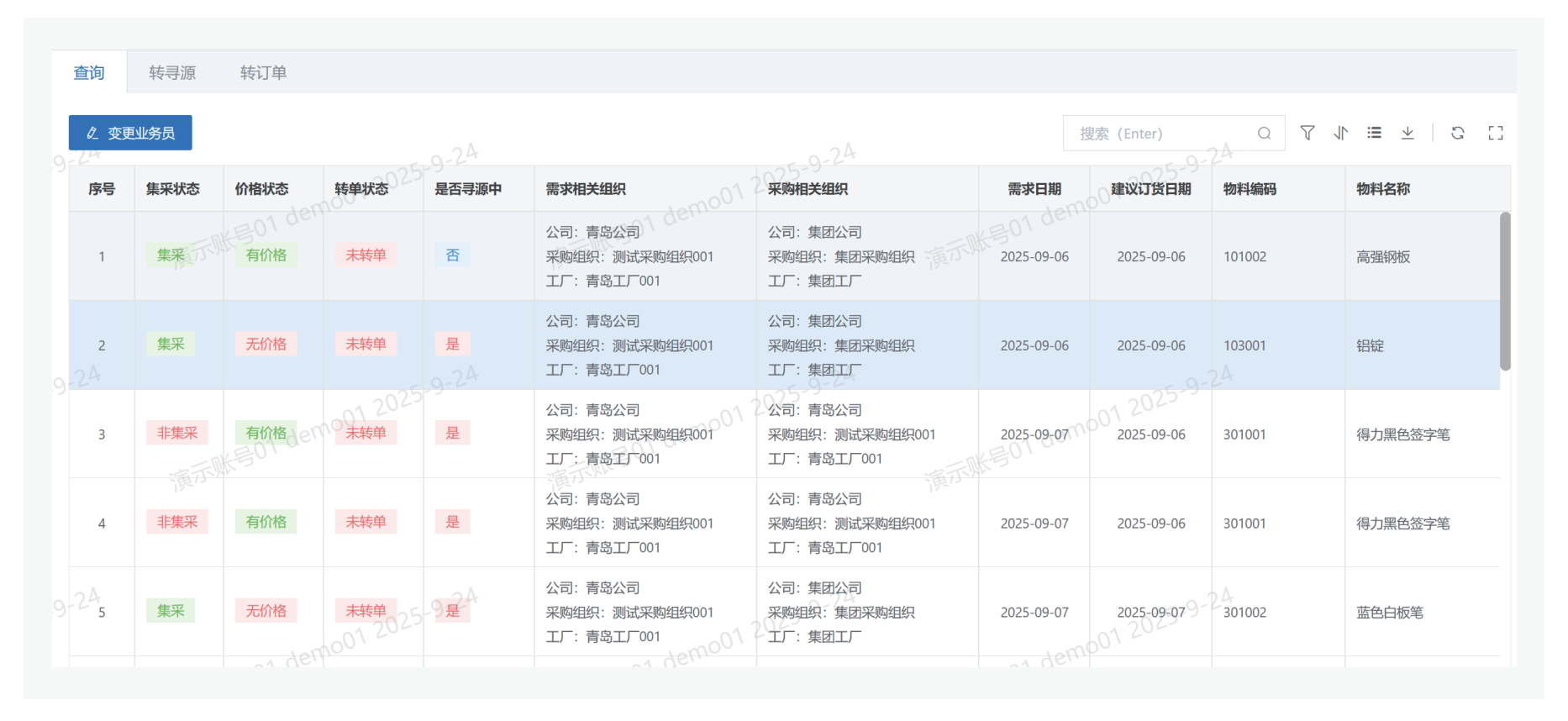Click the sort arrows icon
Viewport: 1568px width, 721px height.
coord(1341,133)
